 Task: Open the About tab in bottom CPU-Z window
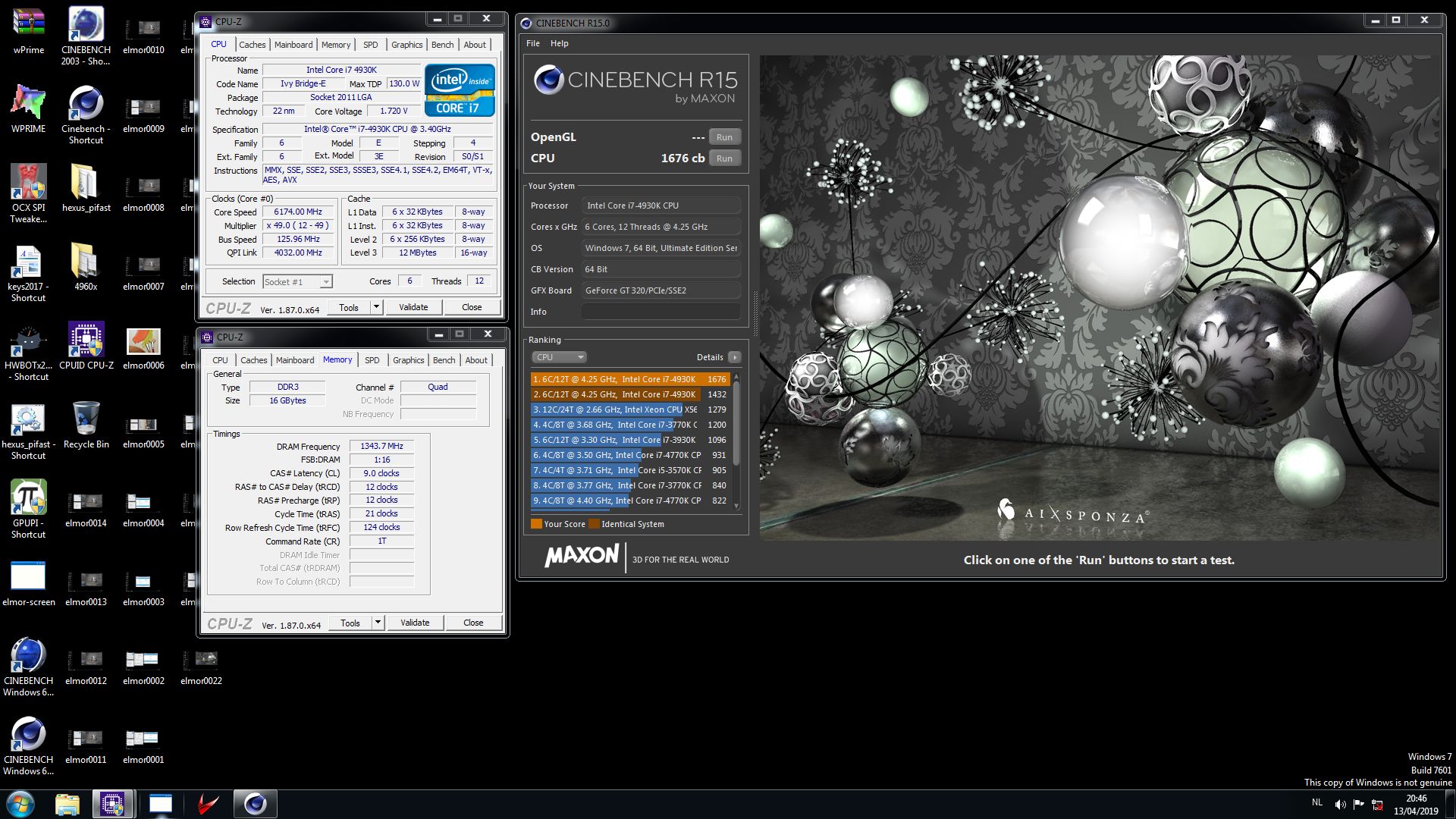point(476,360)
